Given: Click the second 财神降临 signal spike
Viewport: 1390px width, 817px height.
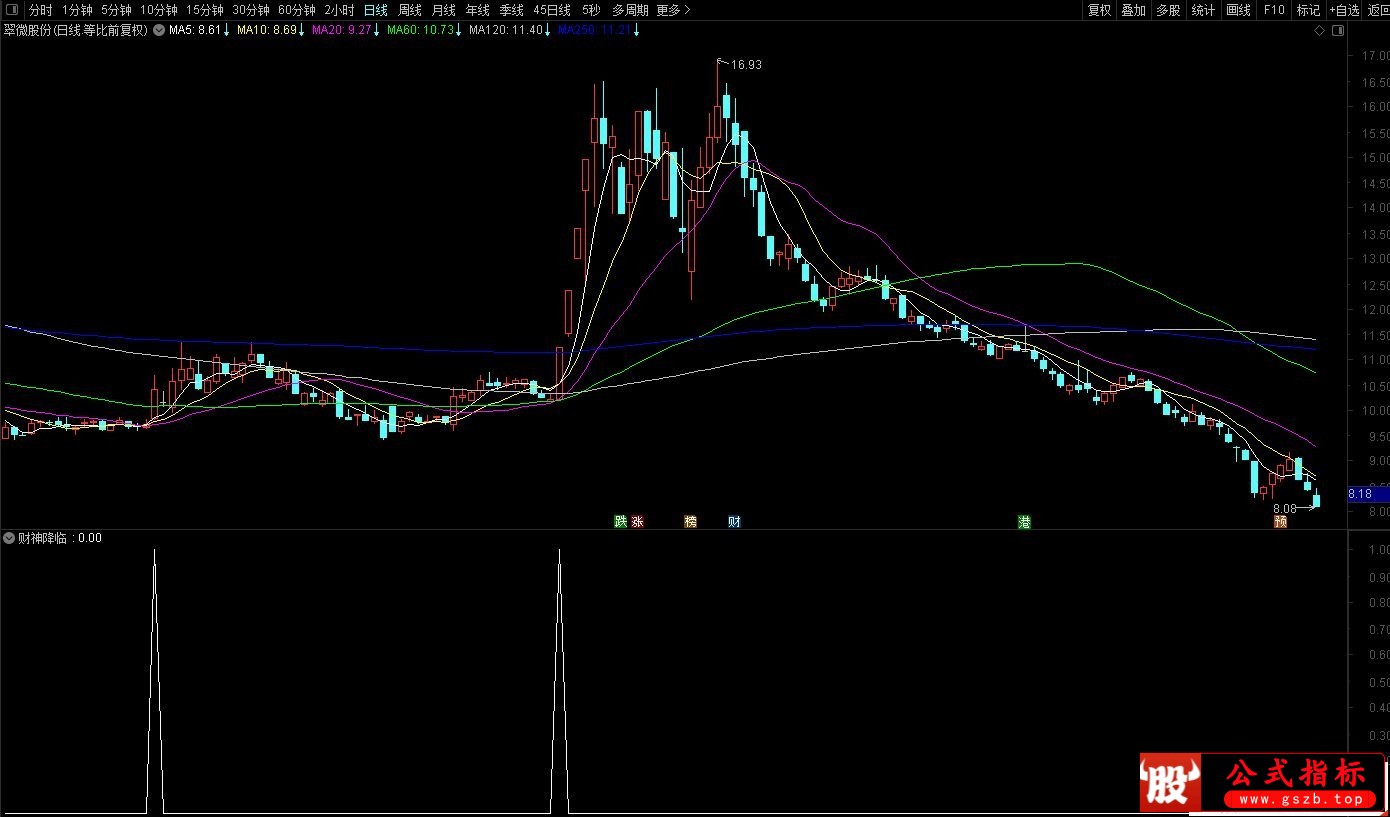Looking at the screenshot, I should 559,680.
